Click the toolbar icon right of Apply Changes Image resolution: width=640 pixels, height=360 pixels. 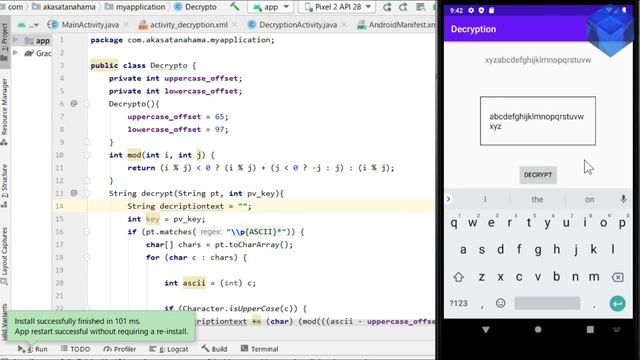[420, 7]
